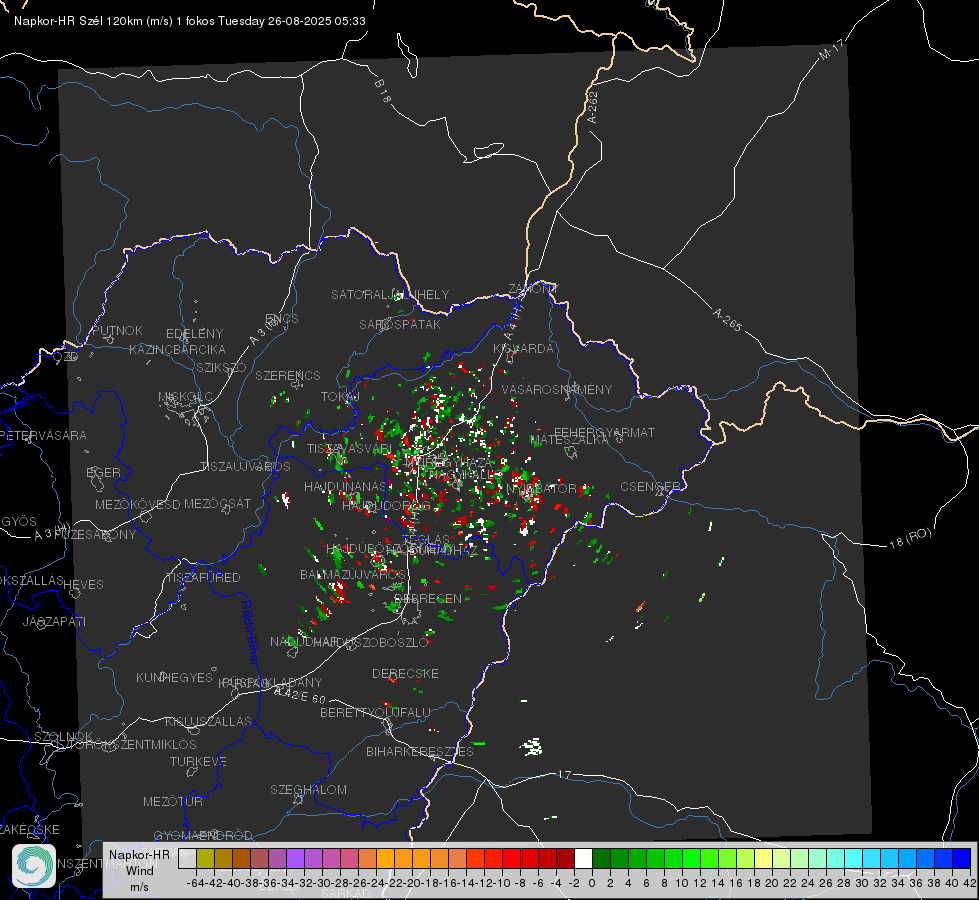Click the map title 'Napkor-HR Szél 120km' text
Image resolution: width=979 pixels, height=900 pixels.
click(x=78, y=21)
